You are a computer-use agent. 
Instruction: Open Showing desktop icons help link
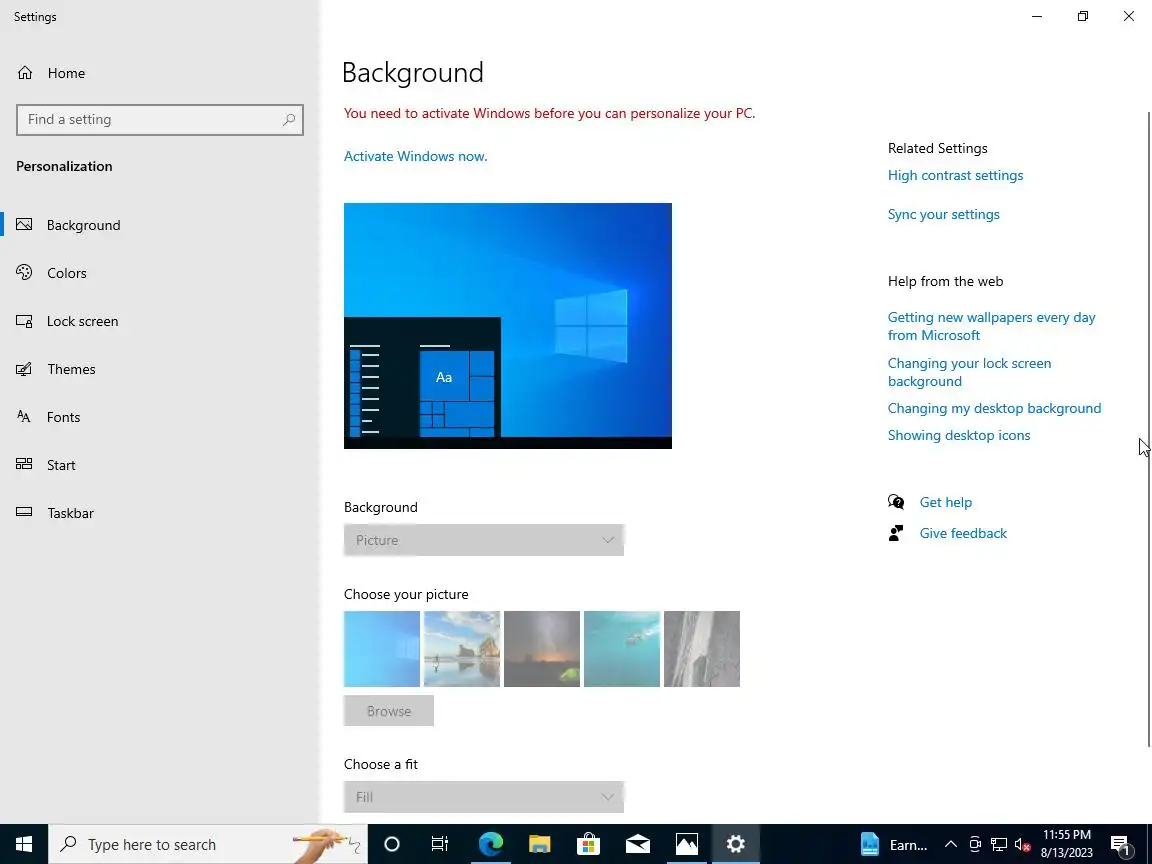(959, 435)
